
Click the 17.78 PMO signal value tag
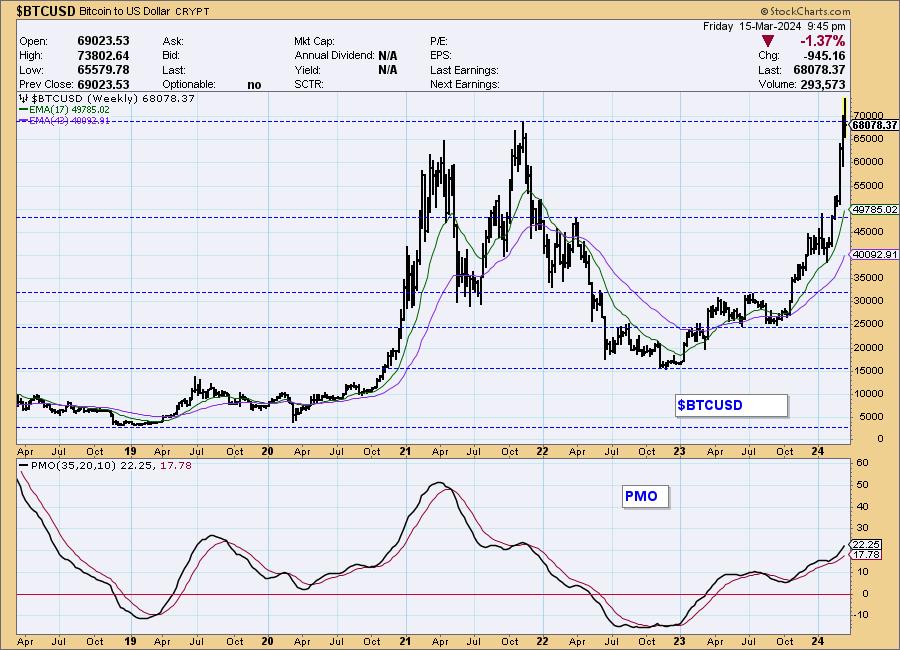point(866,555)
